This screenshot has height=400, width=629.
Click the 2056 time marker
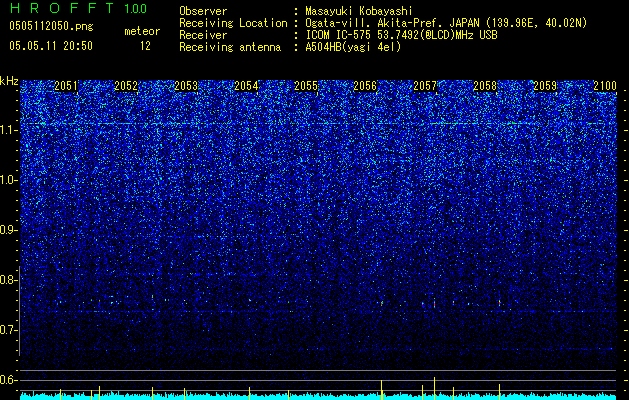pos(365,86)
